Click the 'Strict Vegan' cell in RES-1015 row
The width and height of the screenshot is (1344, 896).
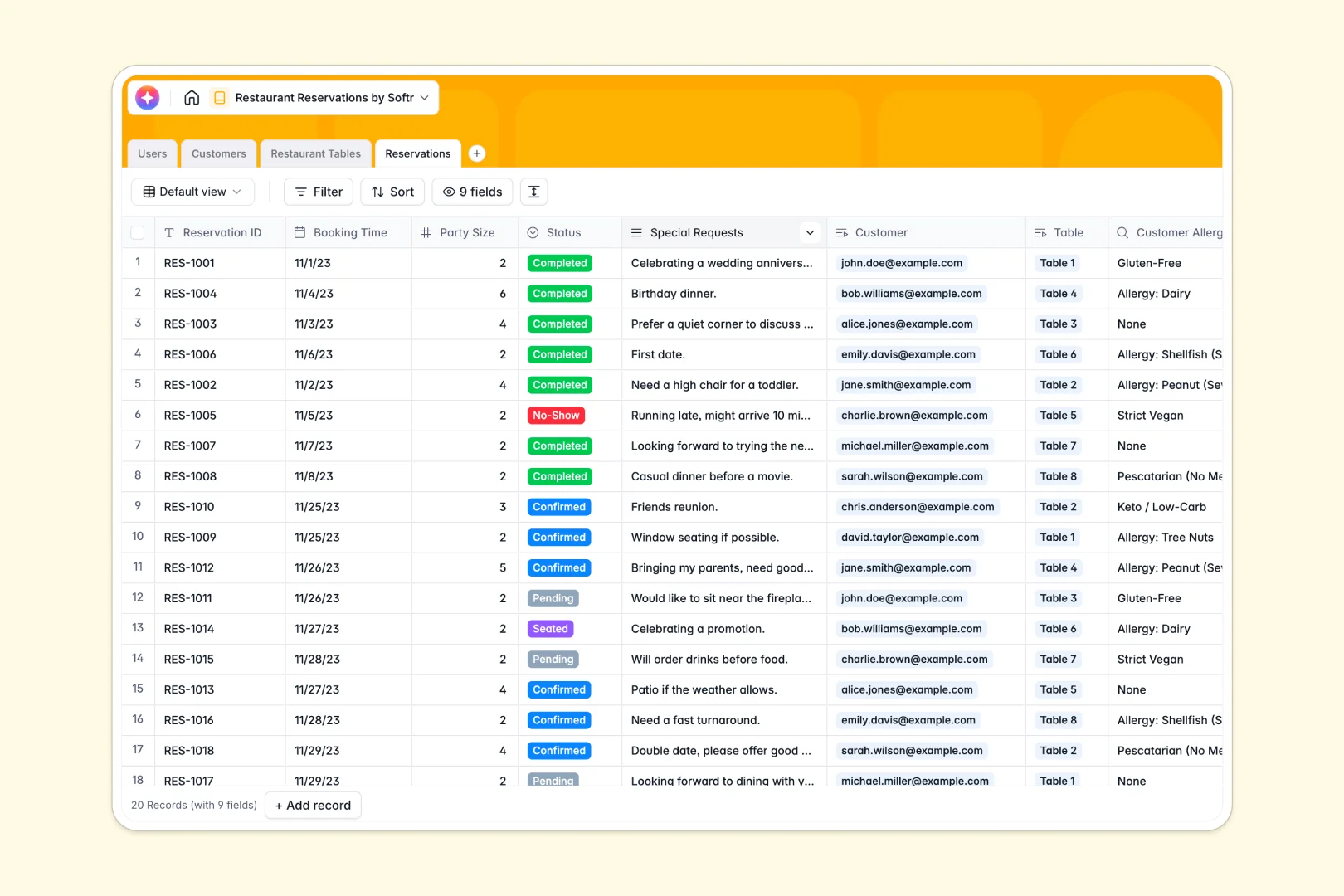click(x=1166, y=660)
